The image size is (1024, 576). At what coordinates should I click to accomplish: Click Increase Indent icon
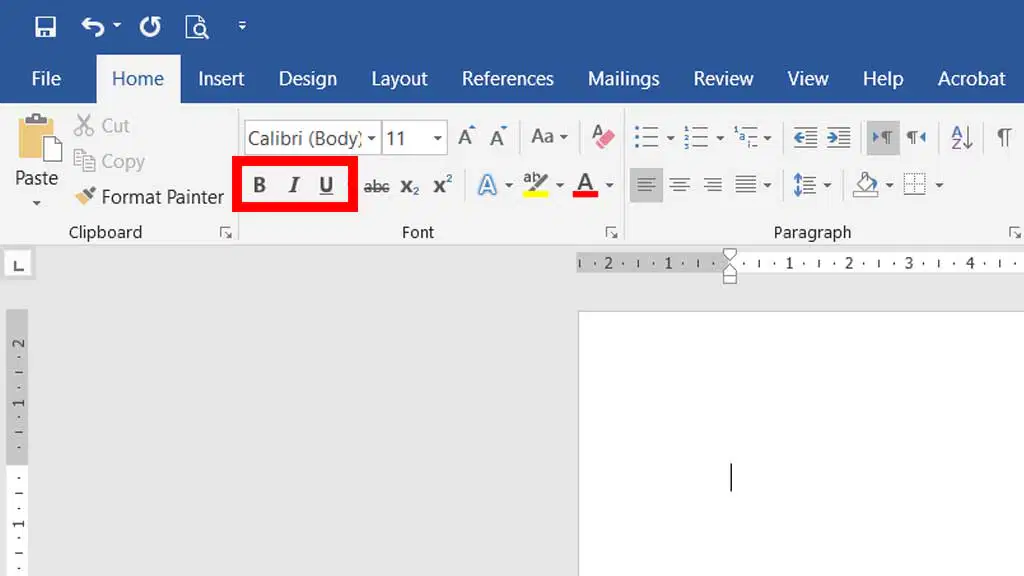[839, 137]
